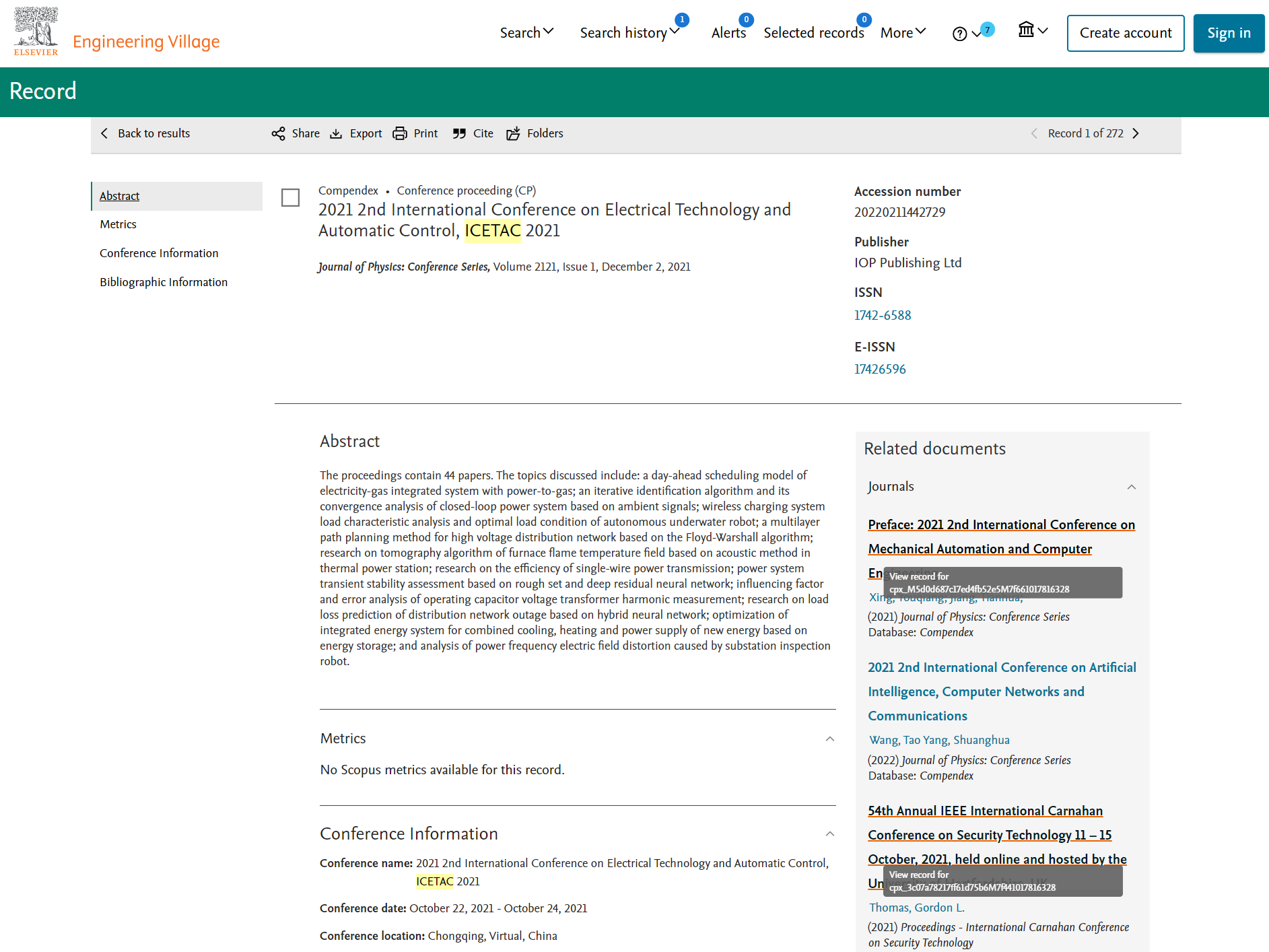The width and height of the screenshot is (1269, 952).
Task: Open the institution building icon menu
Action: tap(1025, 30)
